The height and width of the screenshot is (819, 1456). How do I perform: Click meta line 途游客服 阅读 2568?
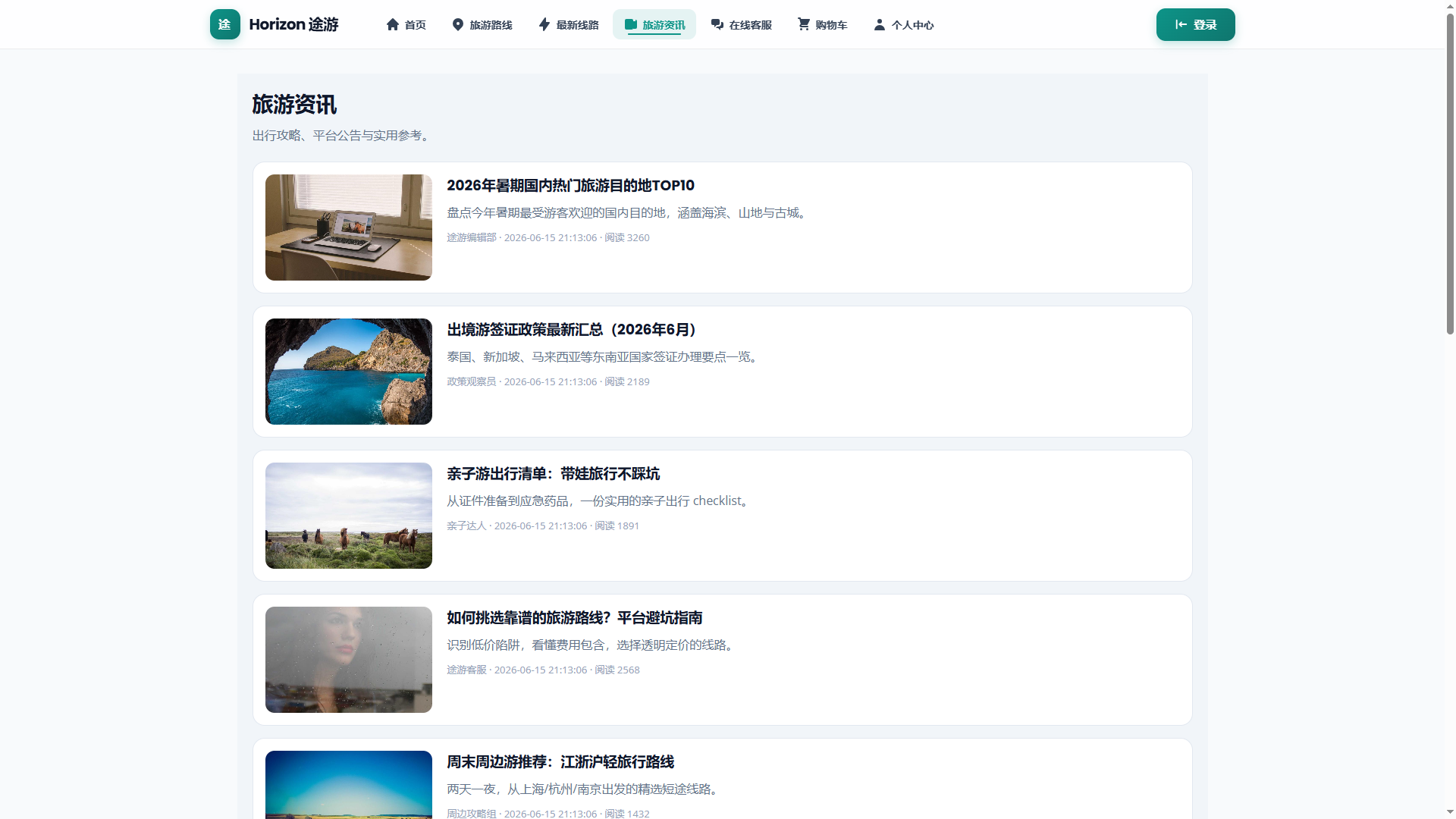(x=543, y=670)
